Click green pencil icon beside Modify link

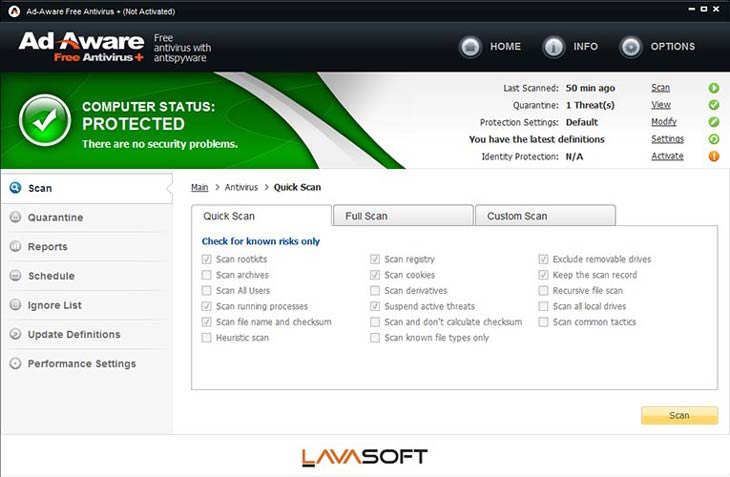coord(714,122)
